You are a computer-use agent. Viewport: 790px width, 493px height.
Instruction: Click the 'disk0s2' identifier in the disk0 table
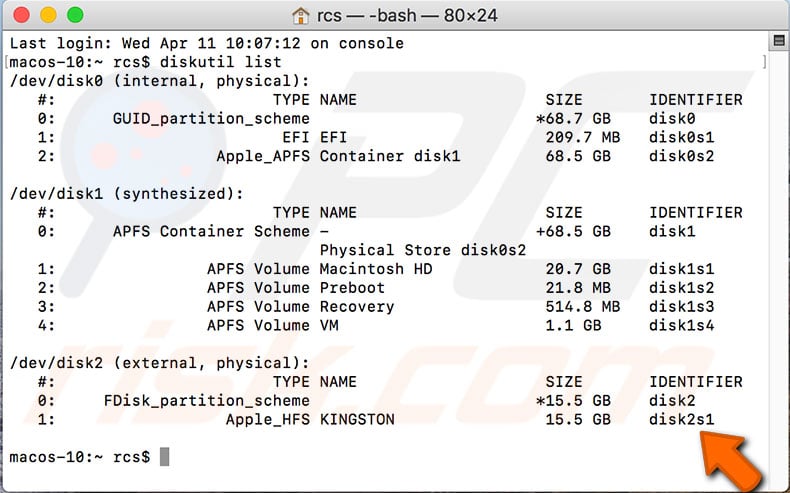[x=682, y=156]
